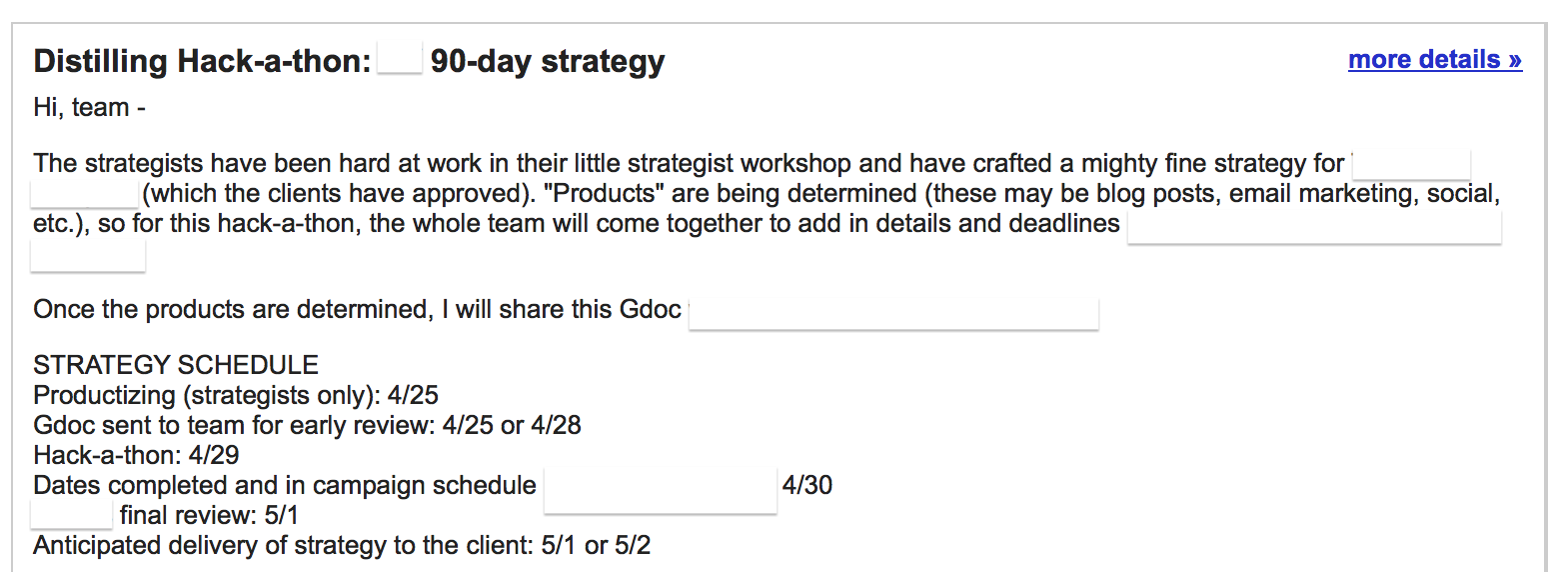Click the "Once the products are determined" sentence

pos(357,309)
